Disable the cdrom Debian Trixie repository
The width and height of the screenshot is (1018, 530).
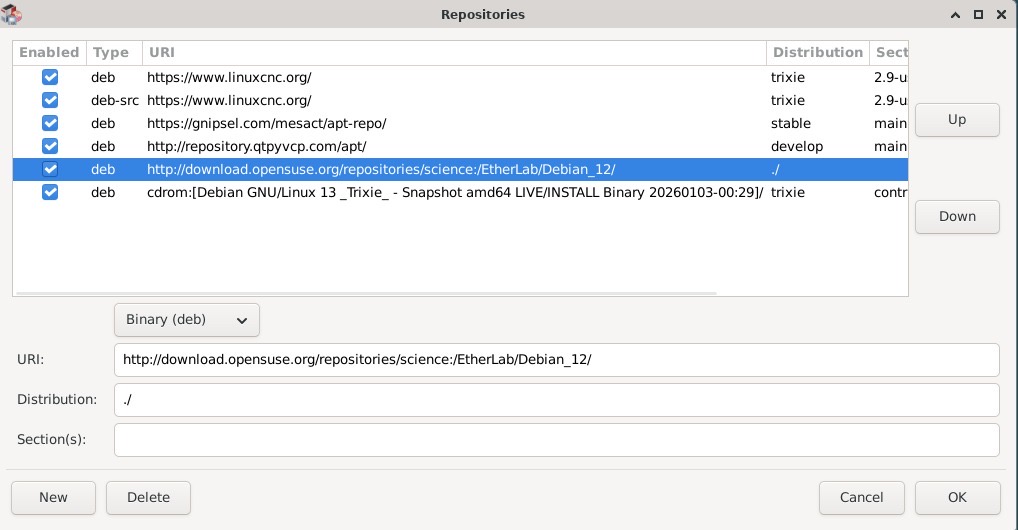(50, 192)
